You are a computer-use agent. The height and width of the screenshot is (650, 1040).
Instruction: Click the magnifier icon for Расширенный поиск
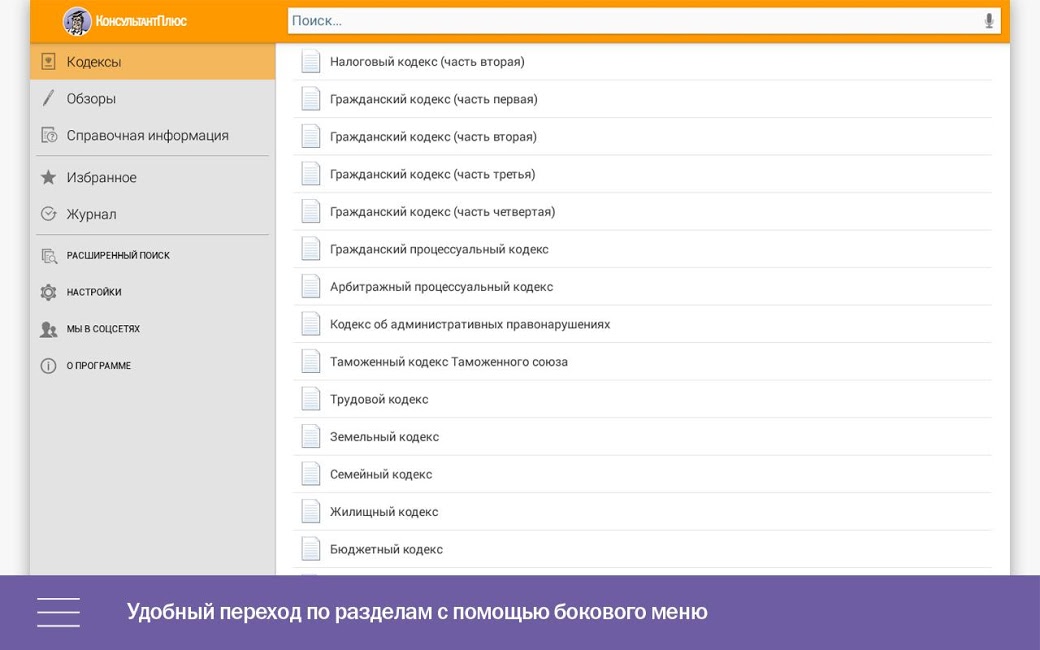point(48,256)
